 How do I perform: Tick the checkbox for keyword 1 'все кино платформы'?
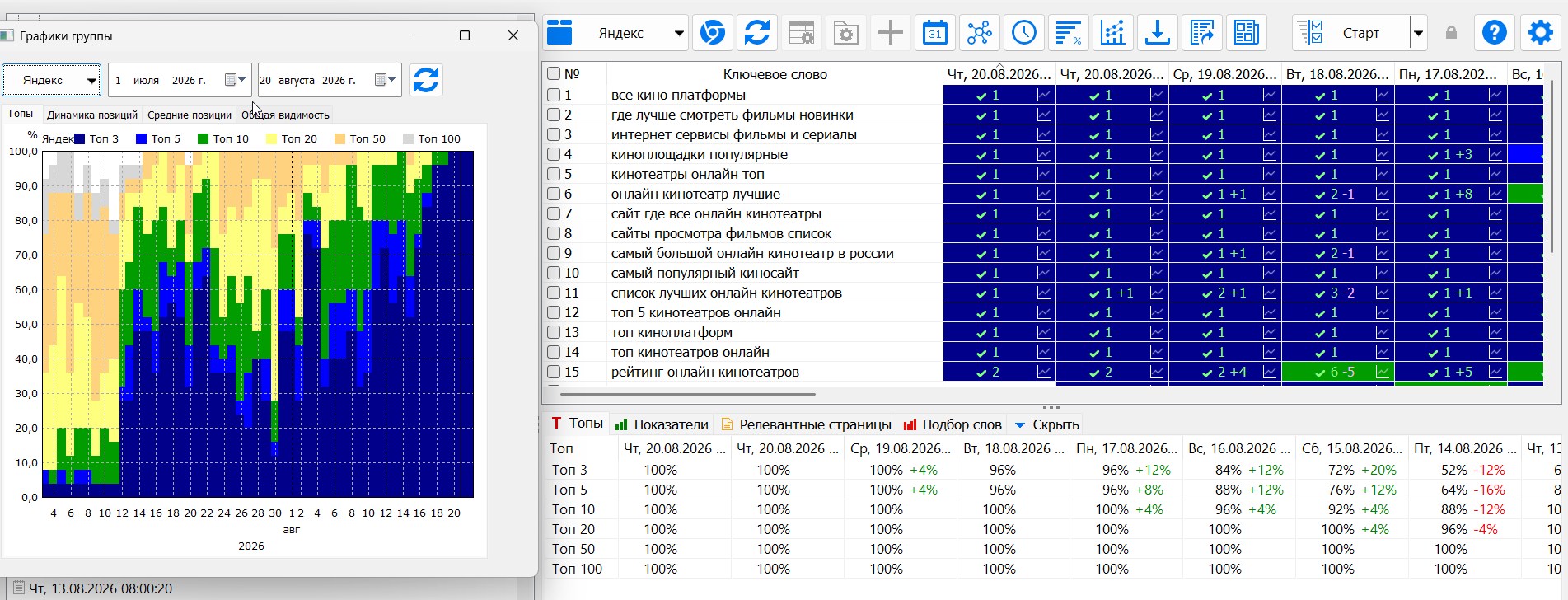pyautogui.click(x=554, y=95)
